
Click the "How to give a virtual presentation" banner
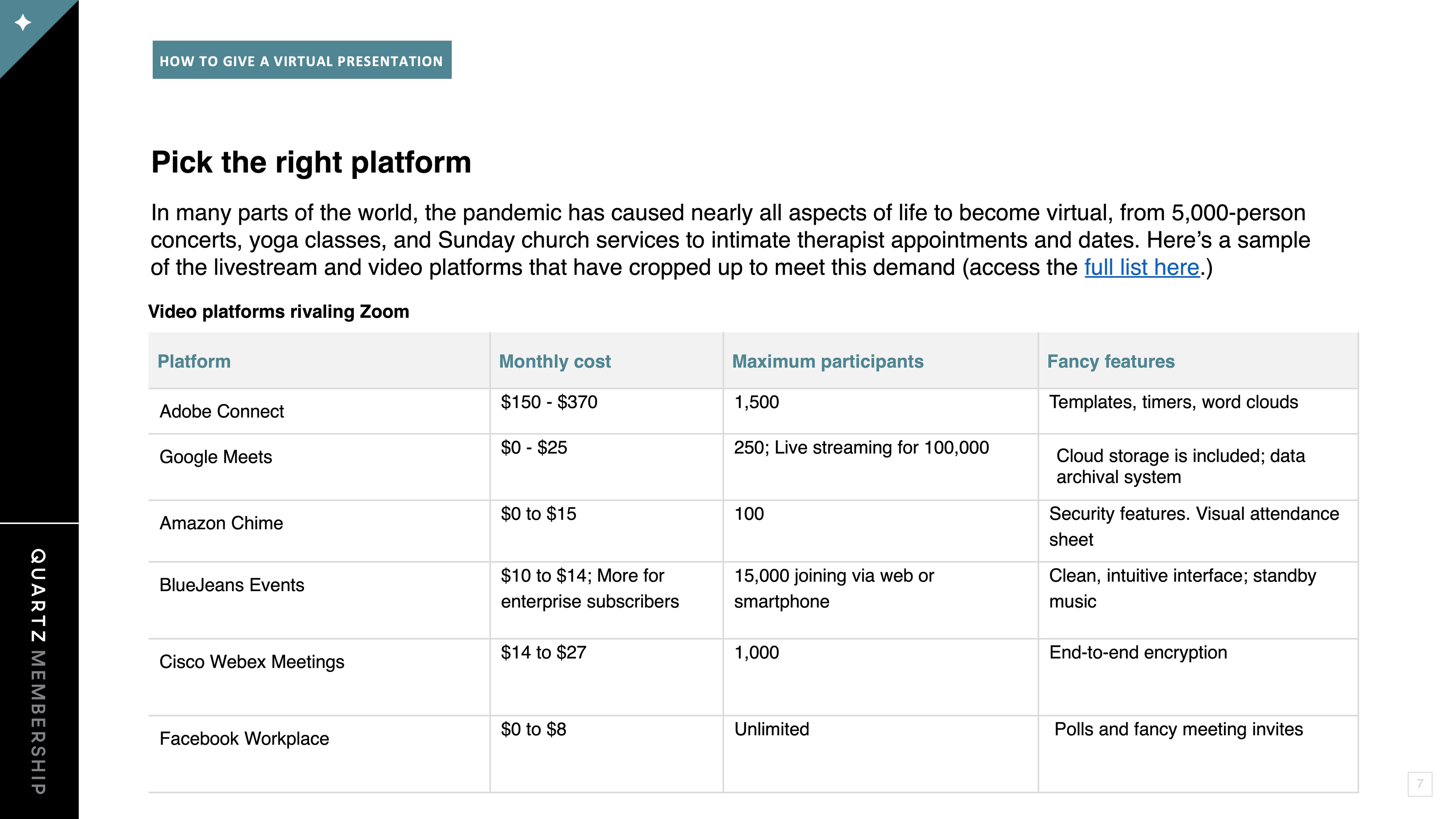tap(302, 60)
